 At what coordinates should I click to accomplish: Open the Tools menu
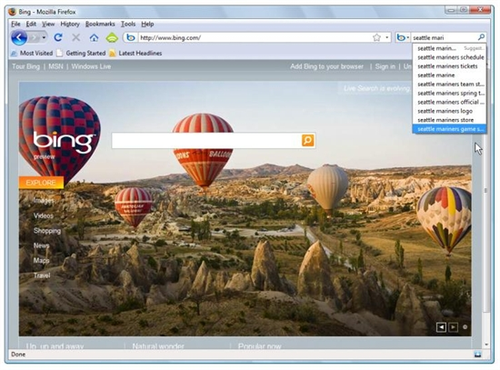tap(128, 24)
